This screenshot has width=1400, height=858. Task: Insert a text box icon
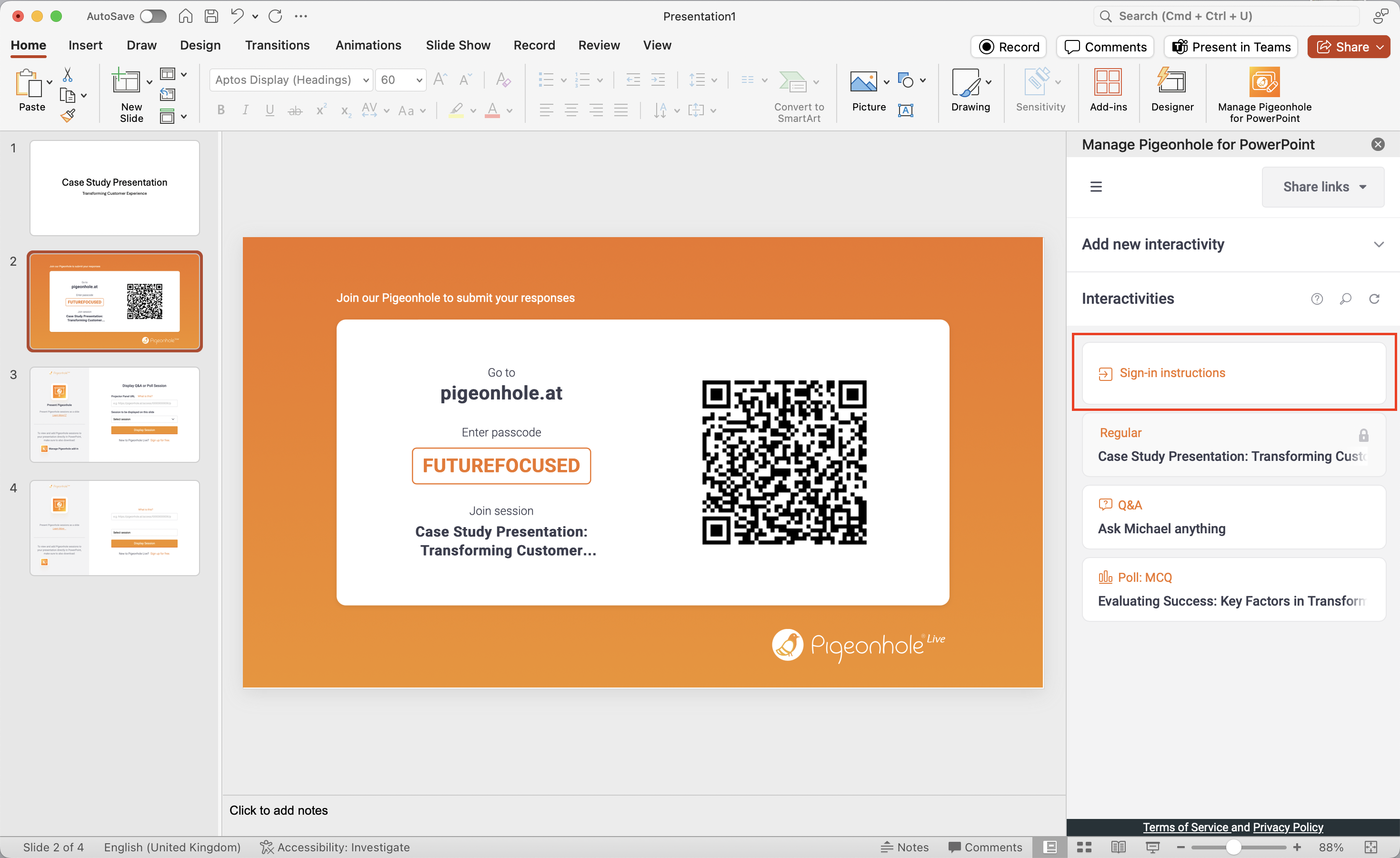(906, 110)
